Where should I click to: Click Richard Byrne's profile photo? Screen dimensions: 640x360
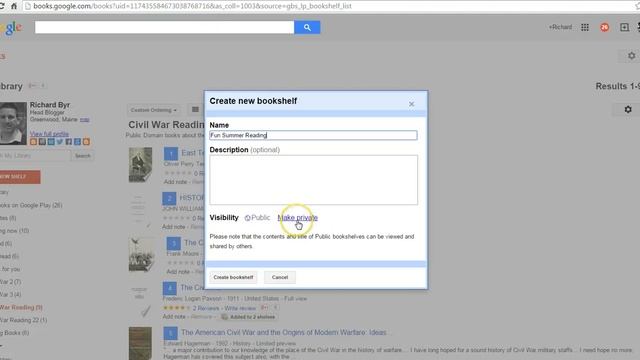point(13,123)
